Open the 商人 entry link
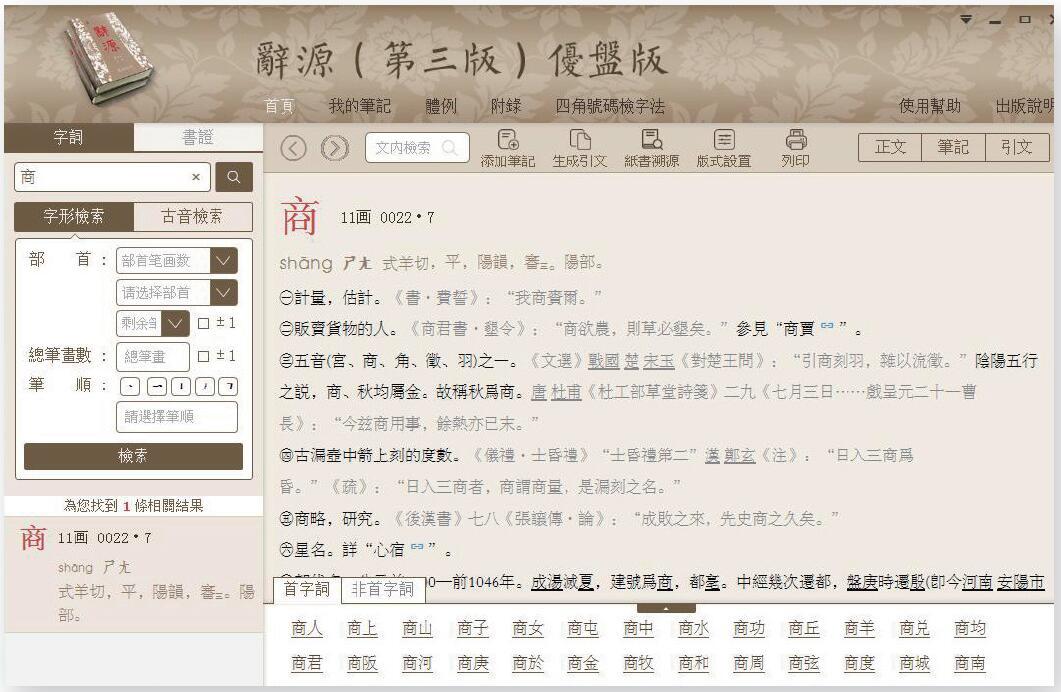Image resolution: width=1061 pixels, height=692 pixels. click(307, 628)
